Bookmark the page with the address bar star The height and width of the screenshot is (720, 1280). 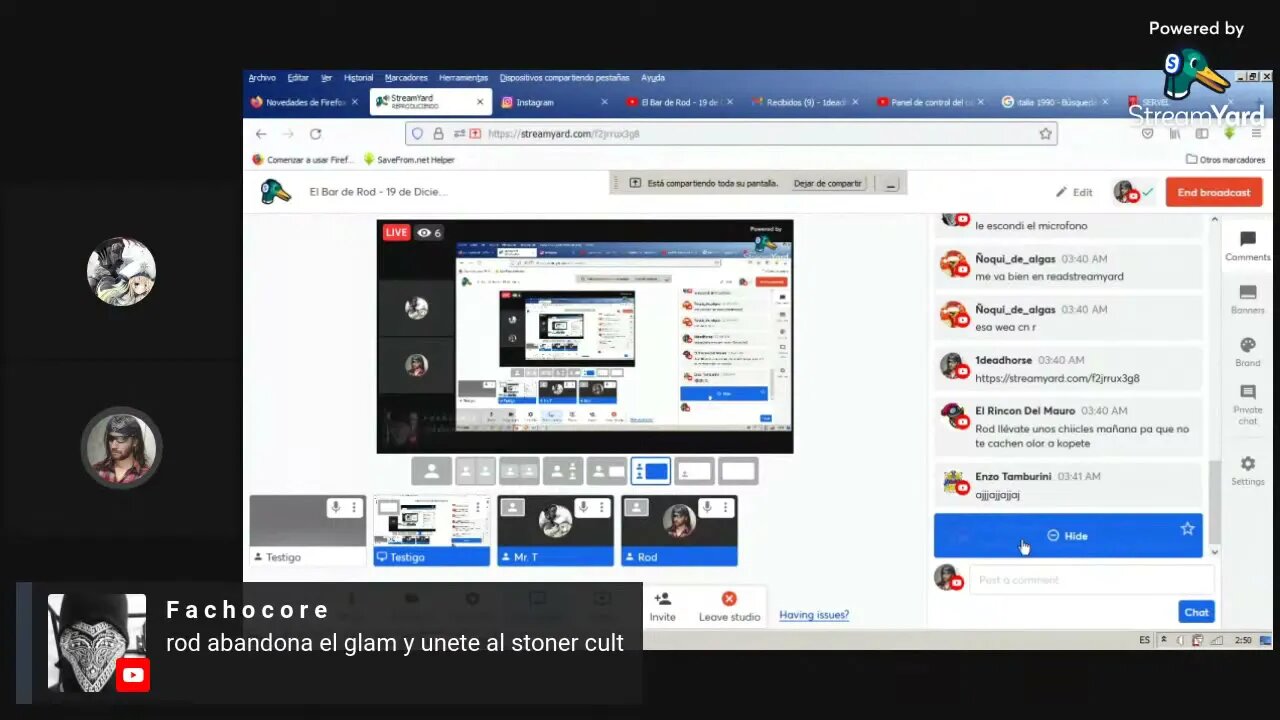(x=1045, y=134)
